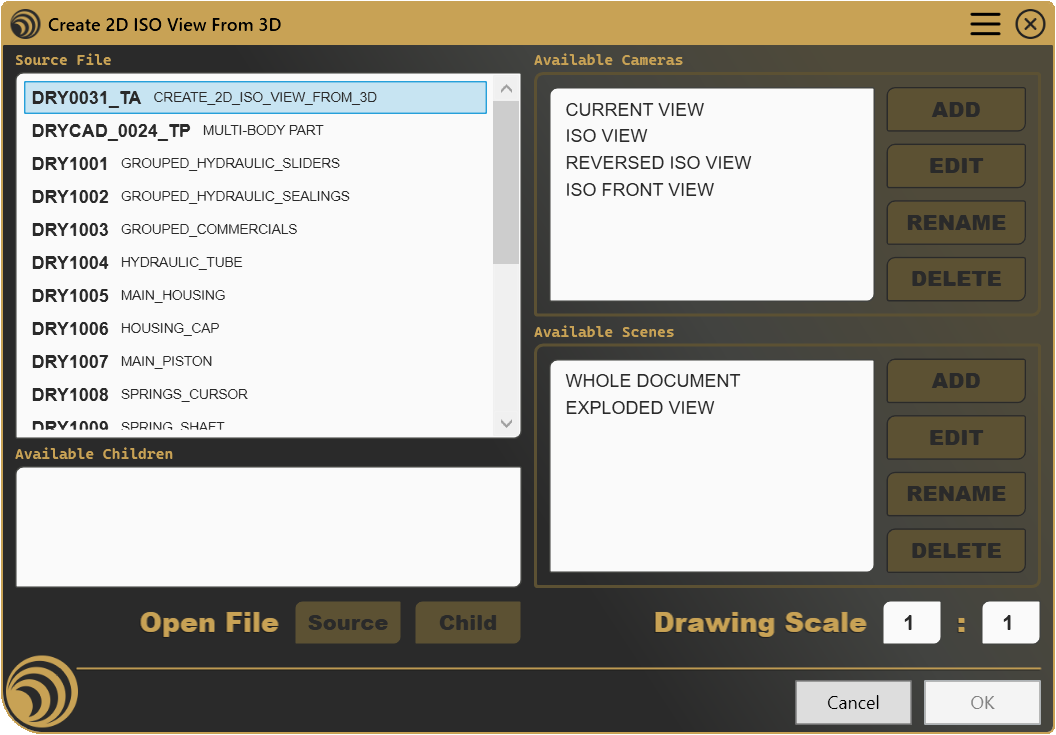Select DRY1007 MAIN_PISTON row
Viewport: 1056px width, 735px height.
pos(255,362)
